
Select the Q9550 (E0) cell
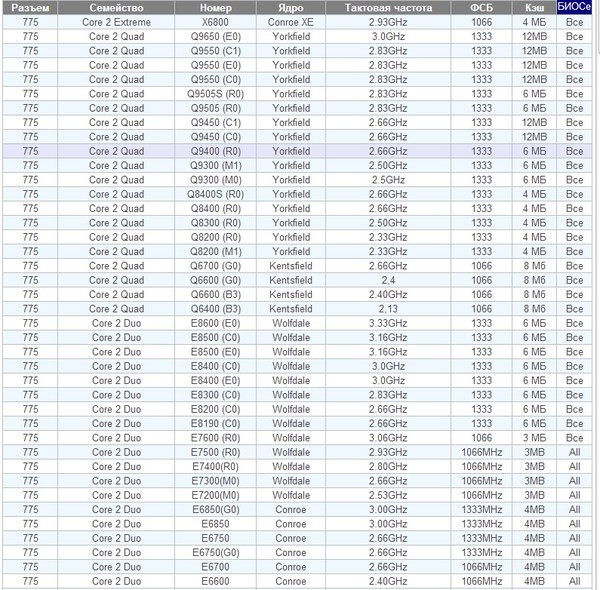pos(215,65)
